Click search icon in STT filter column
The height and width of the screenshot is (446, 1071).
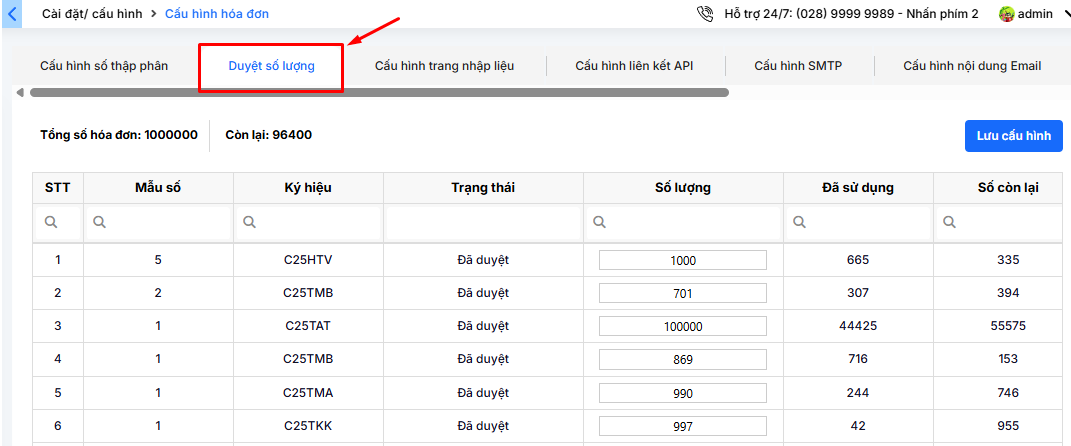[50, 223]
